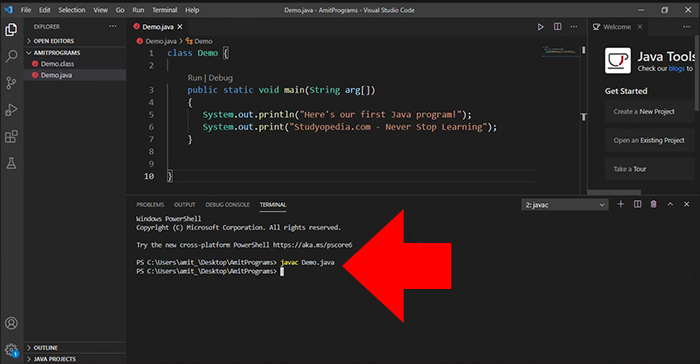Image resolution: width=700 pixels, height=364 pixels.
Task: Click the VS Code logo icon
Action: 8,10
